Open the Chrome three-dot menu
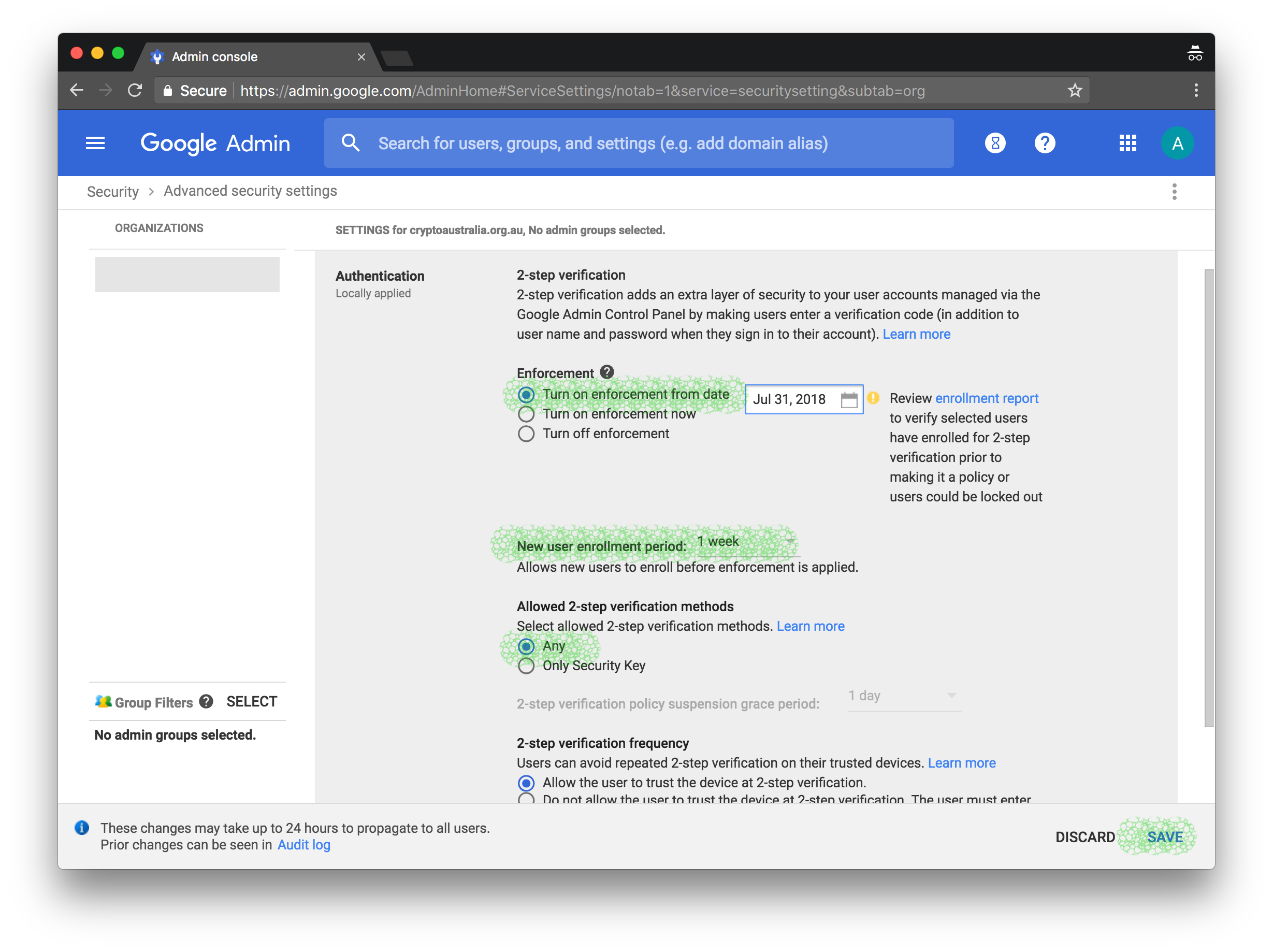 pyautogui.click(x=1196, y=90)
